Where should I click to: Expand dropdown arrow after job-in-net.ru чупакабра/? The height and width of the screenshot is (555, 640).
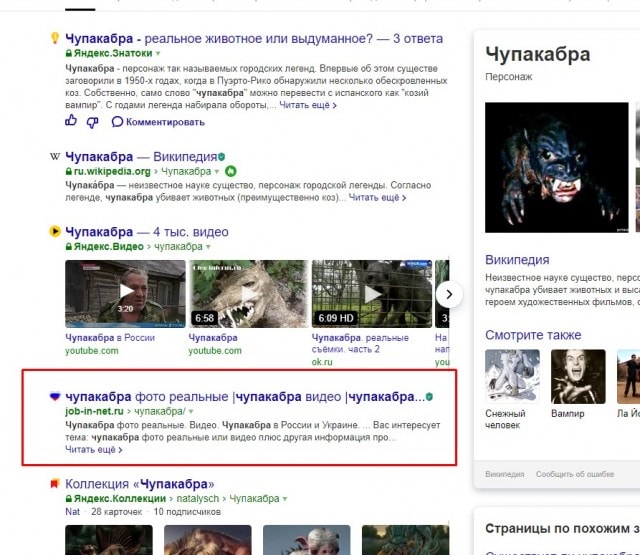coord(191,411)
